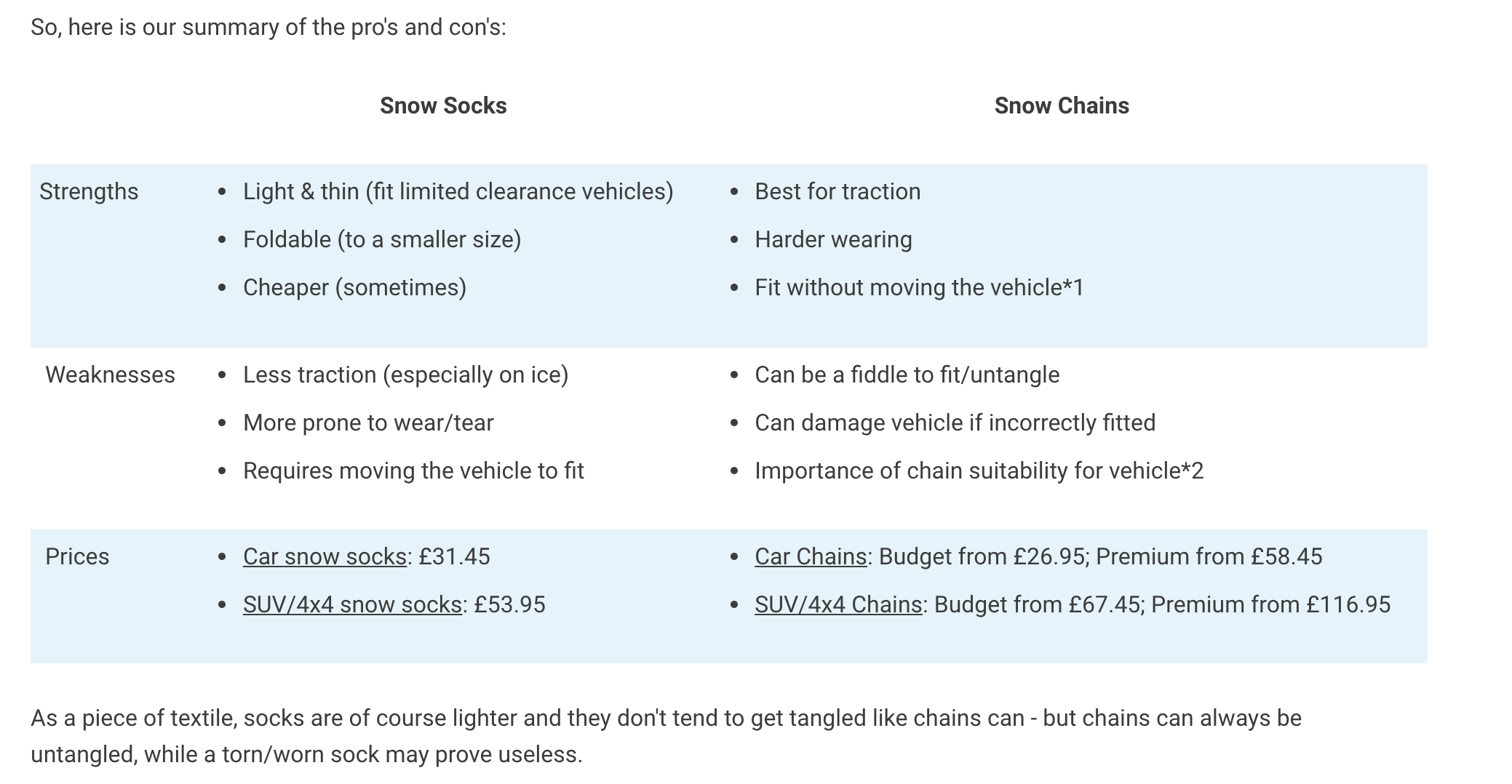Viewport: 1512px width, 784px height.
Task: Select the Prices row label
Action: click(77, 556)
